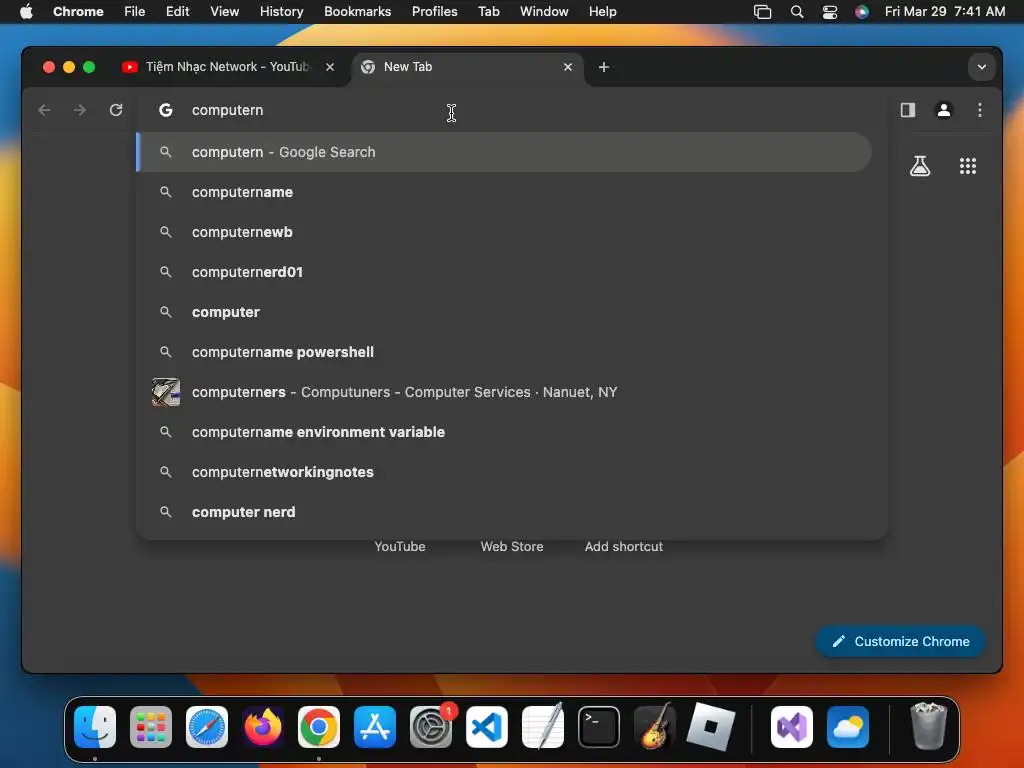Open Visual Studio Code from the dock
The height and width of the screenshot is (768, 1024).
coord(487,727)
